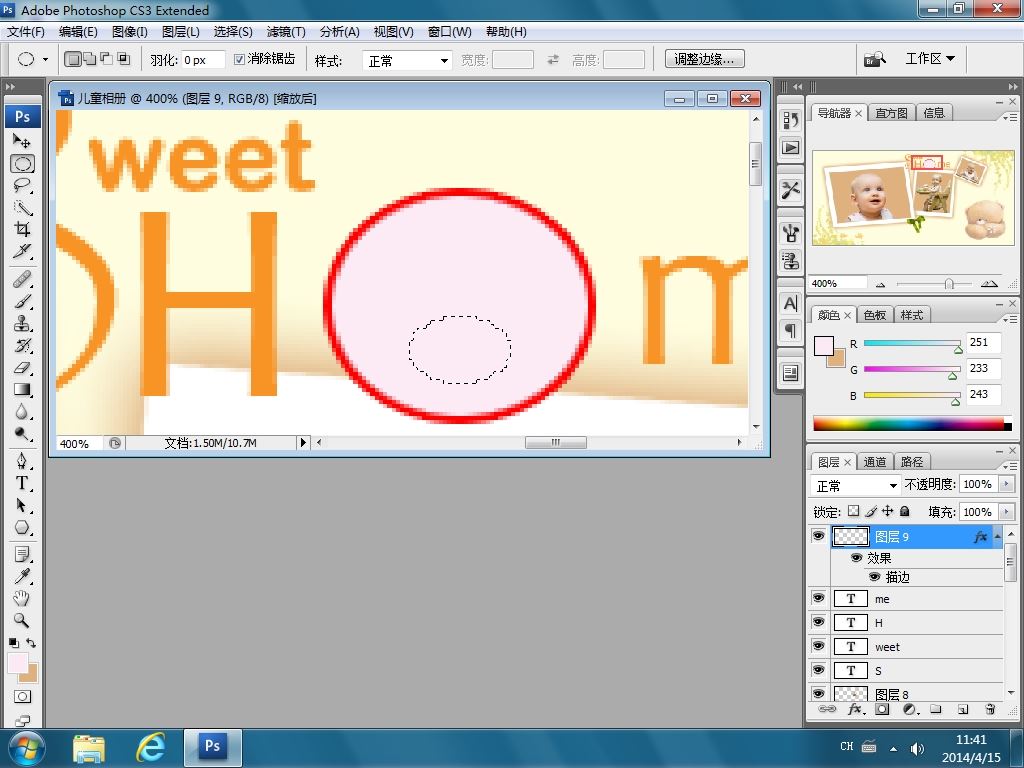Hide the 图层 9 layer
This screenshot has width=1024, height=768.
818,536
